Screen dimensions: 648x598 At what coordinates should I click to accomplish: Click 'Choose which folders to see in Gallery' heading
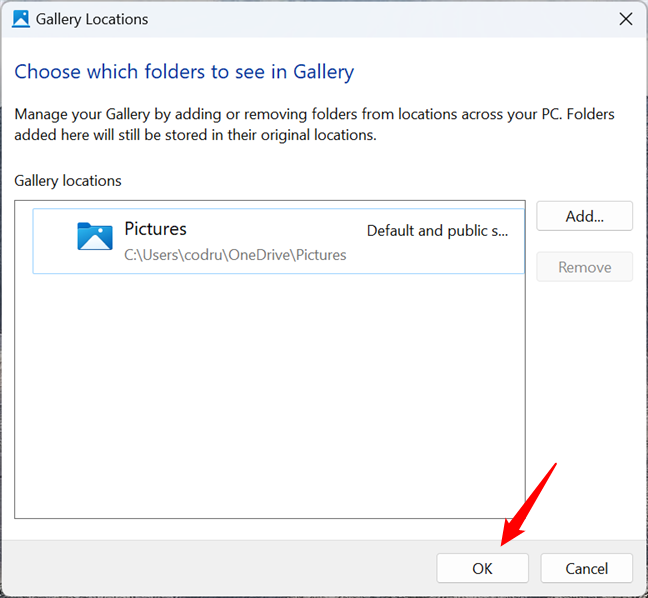(184, 72)
